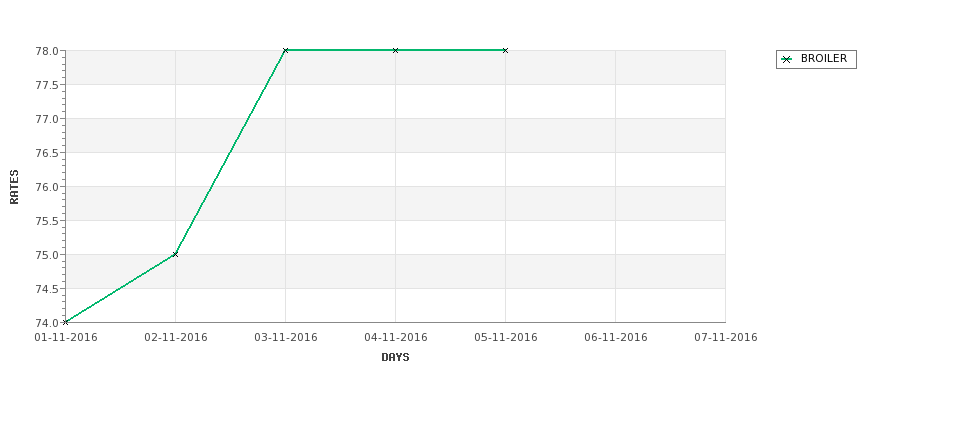The height and width of the screenshot is (429, 975).
Task: Click the data point marker at 02-11-2016
Action: point(175,254)
